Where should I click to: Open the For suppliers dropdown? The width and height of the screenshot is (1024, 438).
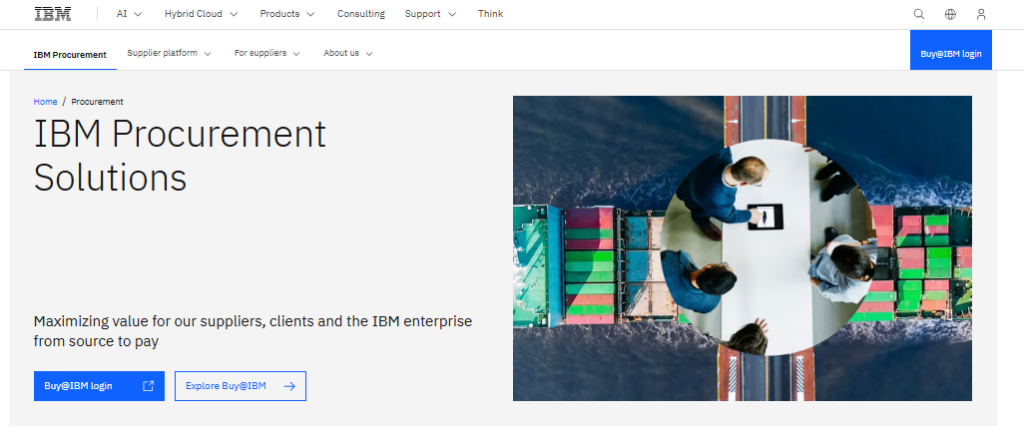pos(267,54)
